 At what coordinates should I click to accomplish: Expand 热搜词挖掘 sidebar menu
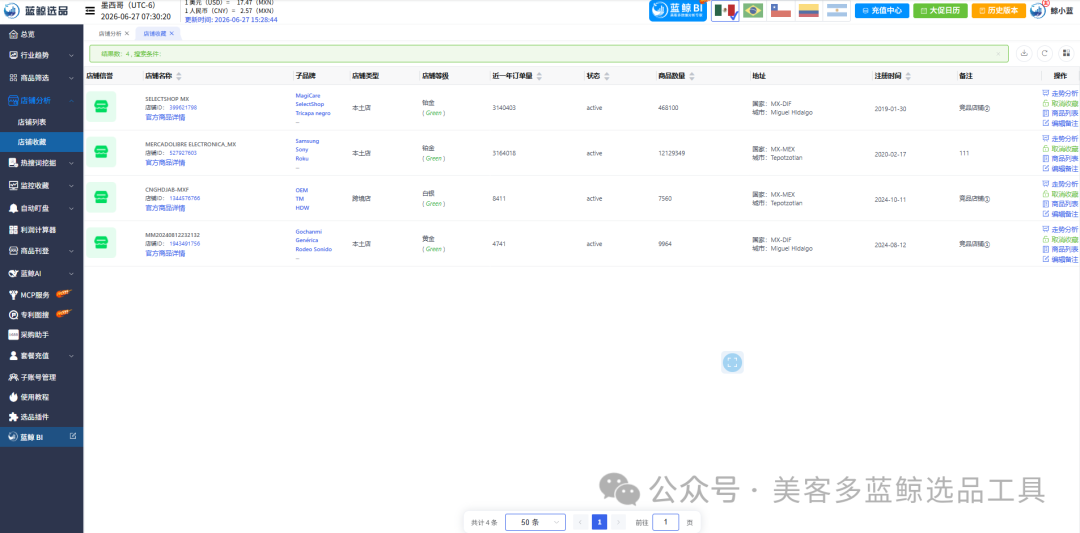tap(41, 163)
